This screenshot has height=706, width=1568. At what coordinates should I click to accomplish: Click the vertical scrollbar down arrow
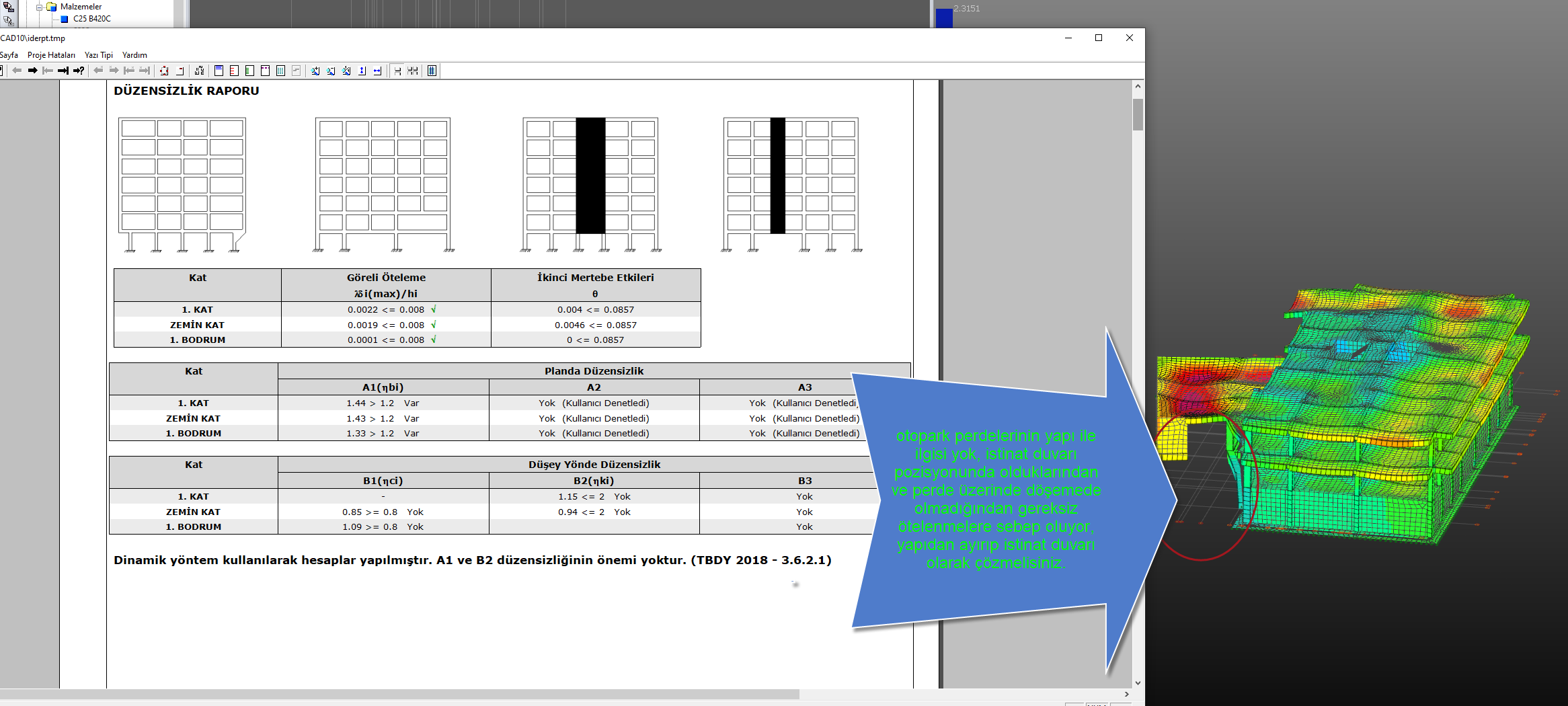click(1138, 682)
